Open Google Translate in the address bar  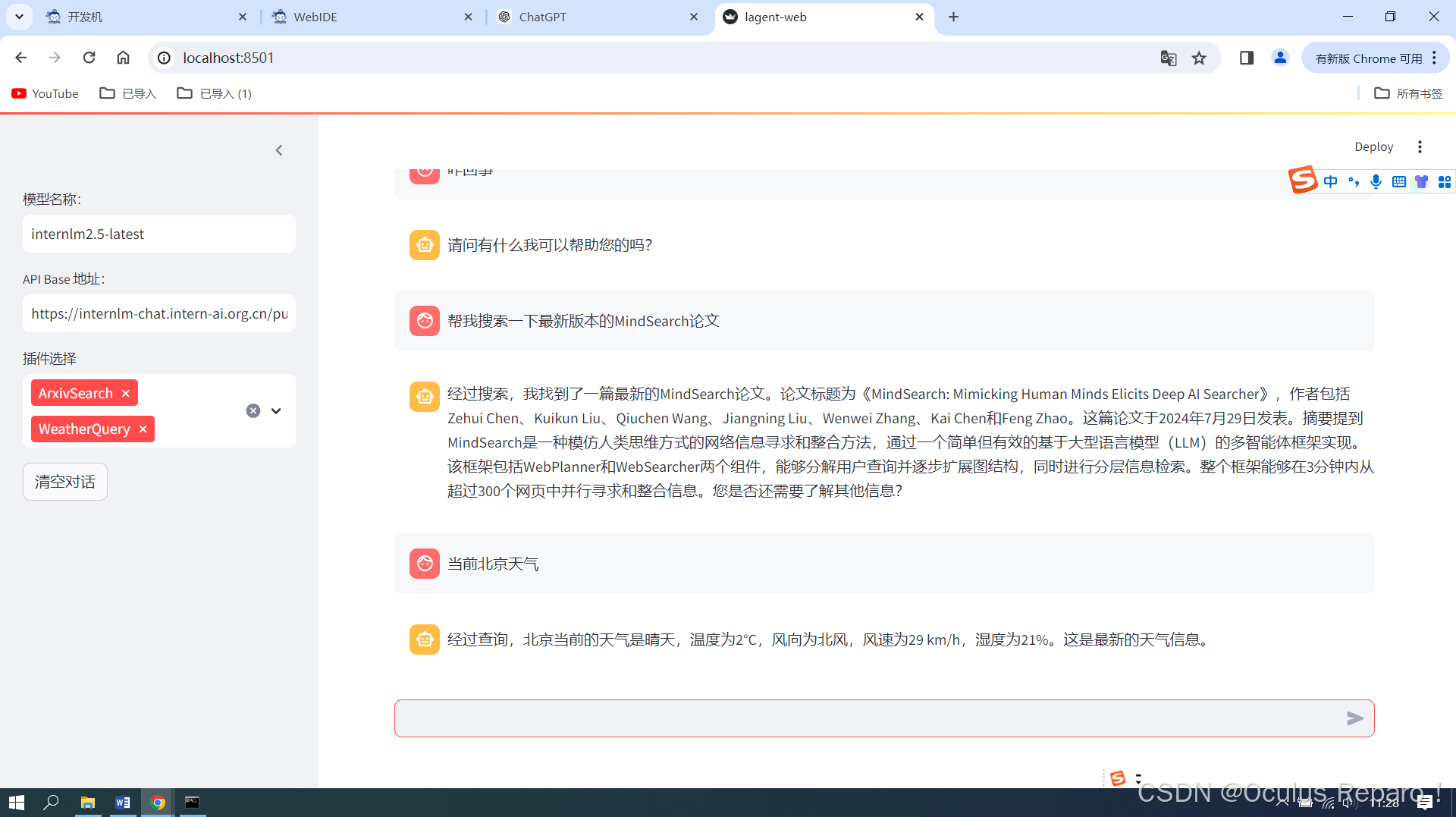1168,58
